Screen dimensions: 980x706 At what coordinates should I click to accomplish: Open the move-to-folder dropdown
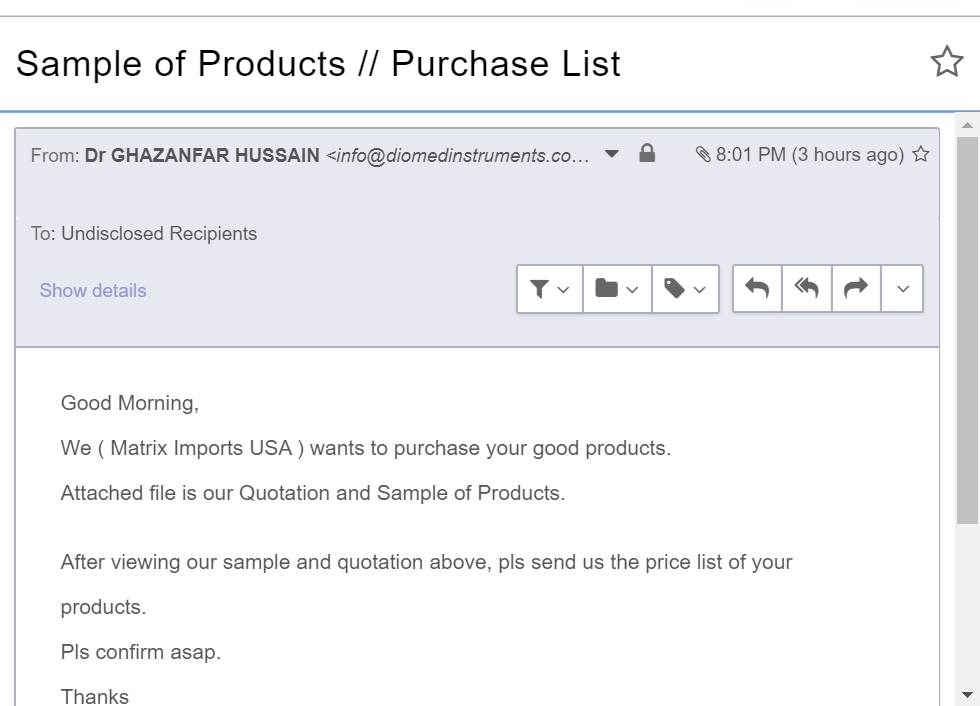point(617,289)
